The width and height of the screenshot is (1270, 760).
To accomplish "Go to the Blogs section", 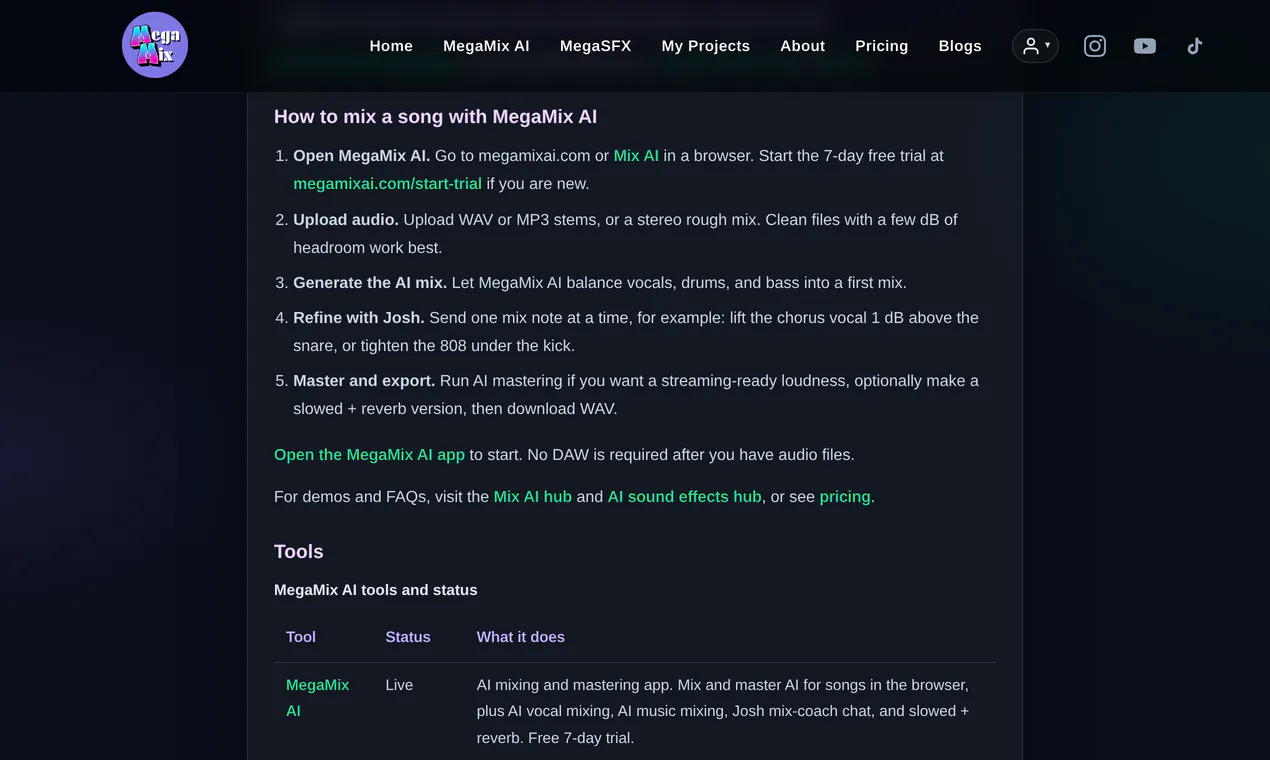I will click(960, 46).
